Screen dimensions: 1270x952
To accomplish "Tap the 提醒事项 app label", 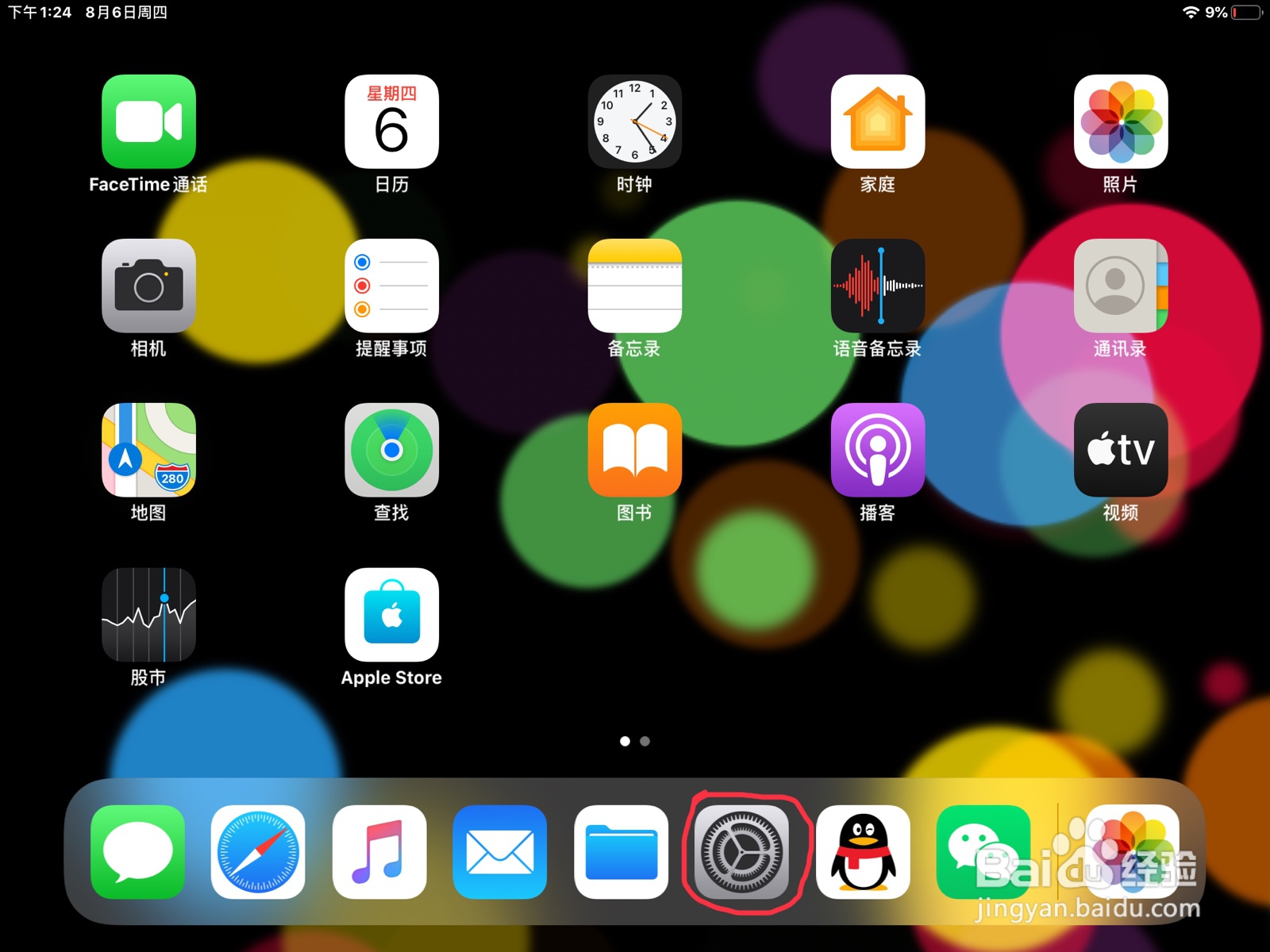I will click(391, 348).
